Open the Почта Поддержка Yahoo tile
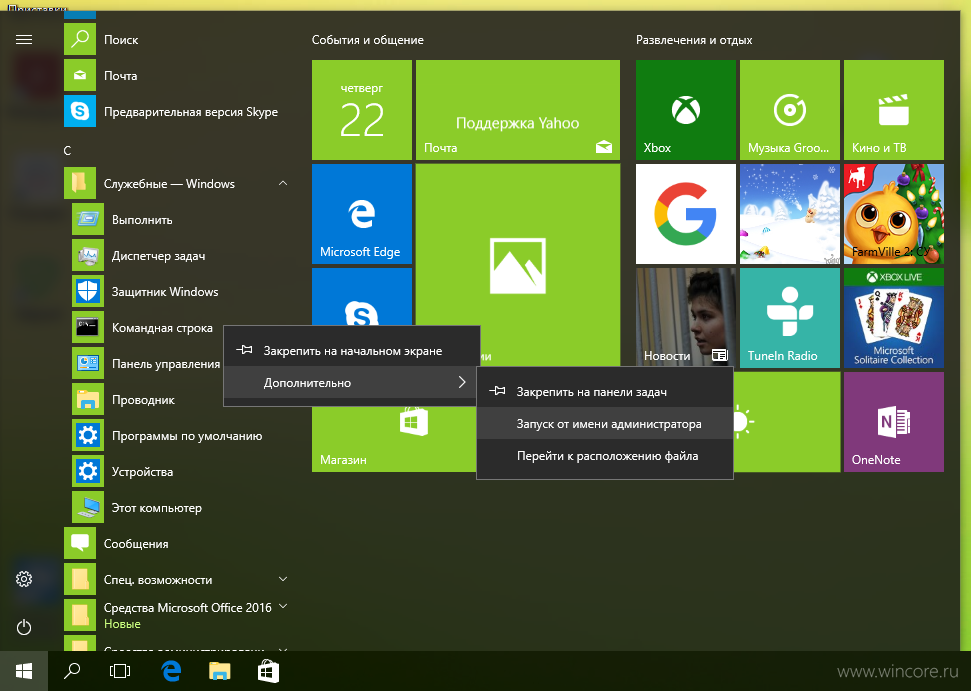 pyautogui.click(x=518, y=110)
